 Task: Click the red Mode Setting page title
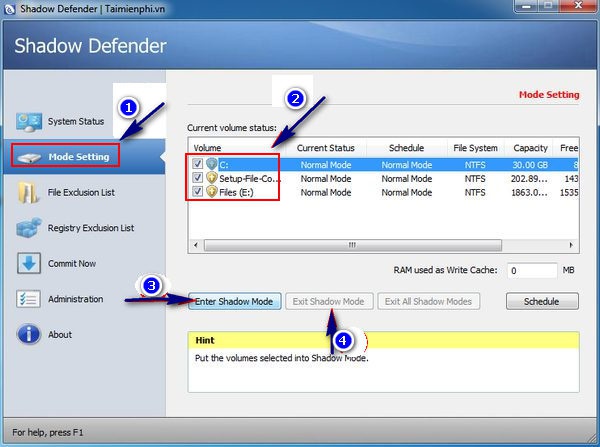(549, 95)
